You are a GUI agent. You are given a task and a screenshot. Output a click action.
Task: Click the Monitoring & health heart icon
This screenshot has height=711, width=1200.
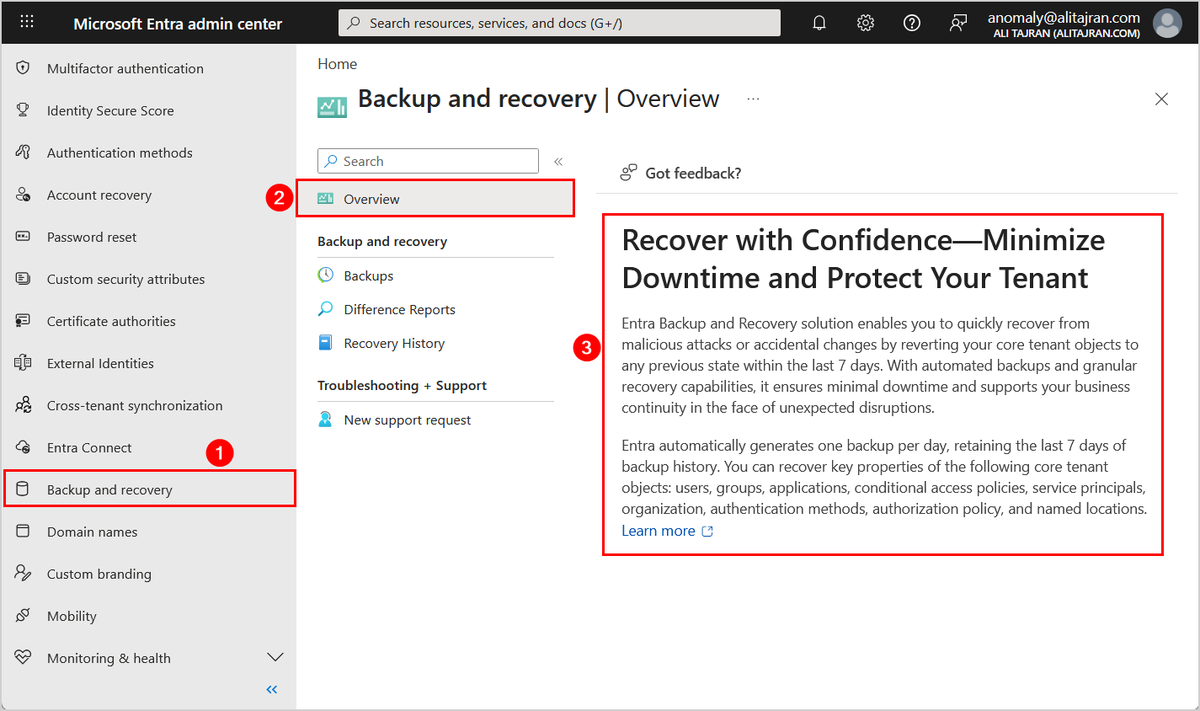(24, 658)
